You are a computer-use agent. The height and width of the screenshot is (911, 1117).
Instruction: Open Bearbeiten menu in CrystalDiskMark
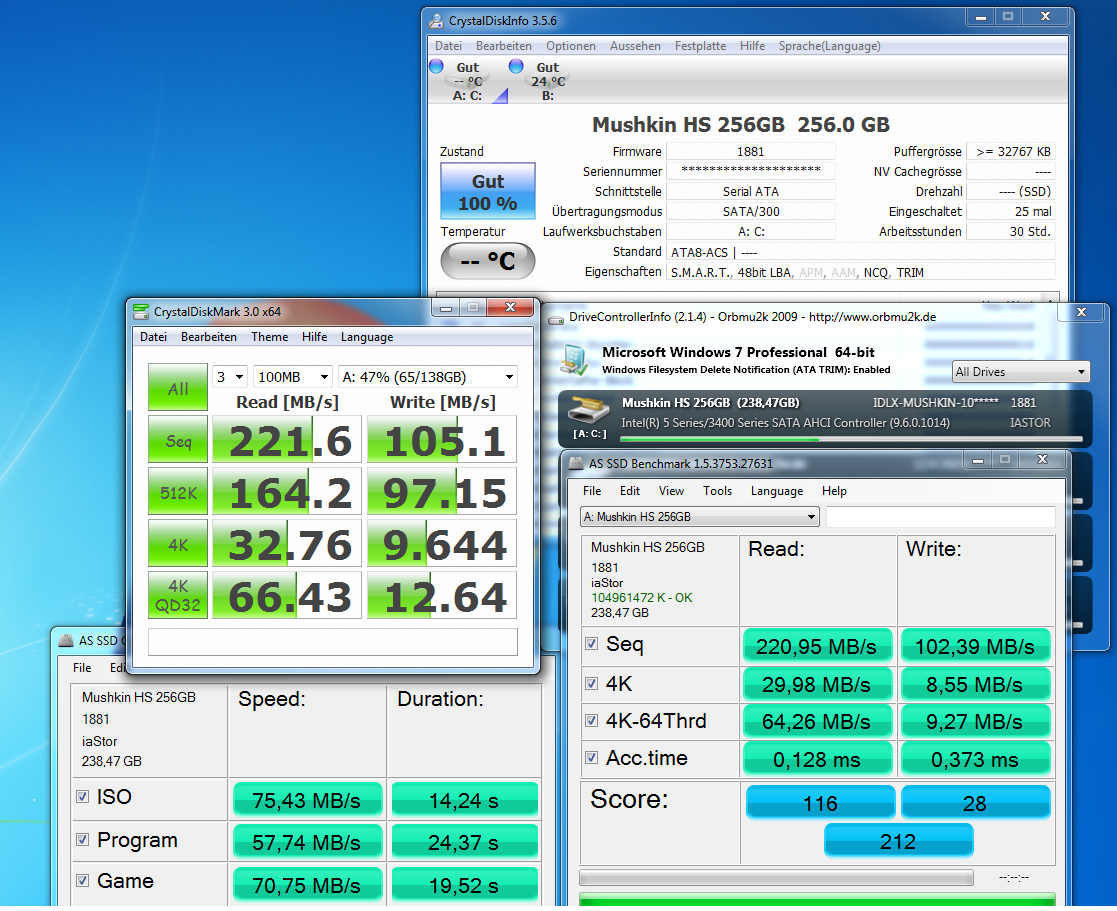click(x=209, y=337)
